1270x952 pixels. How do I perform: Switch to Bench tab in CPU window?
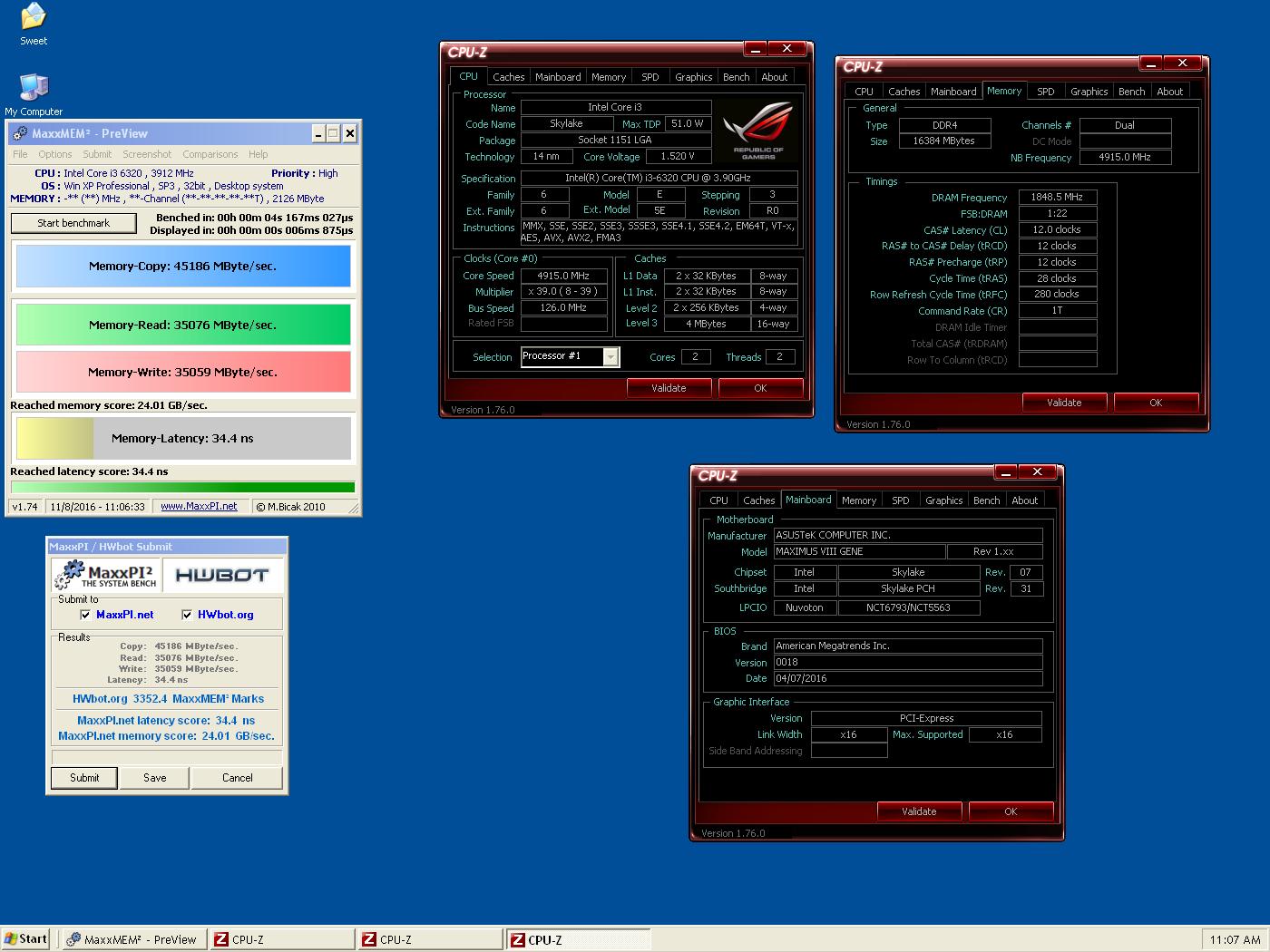pos(736,77)
